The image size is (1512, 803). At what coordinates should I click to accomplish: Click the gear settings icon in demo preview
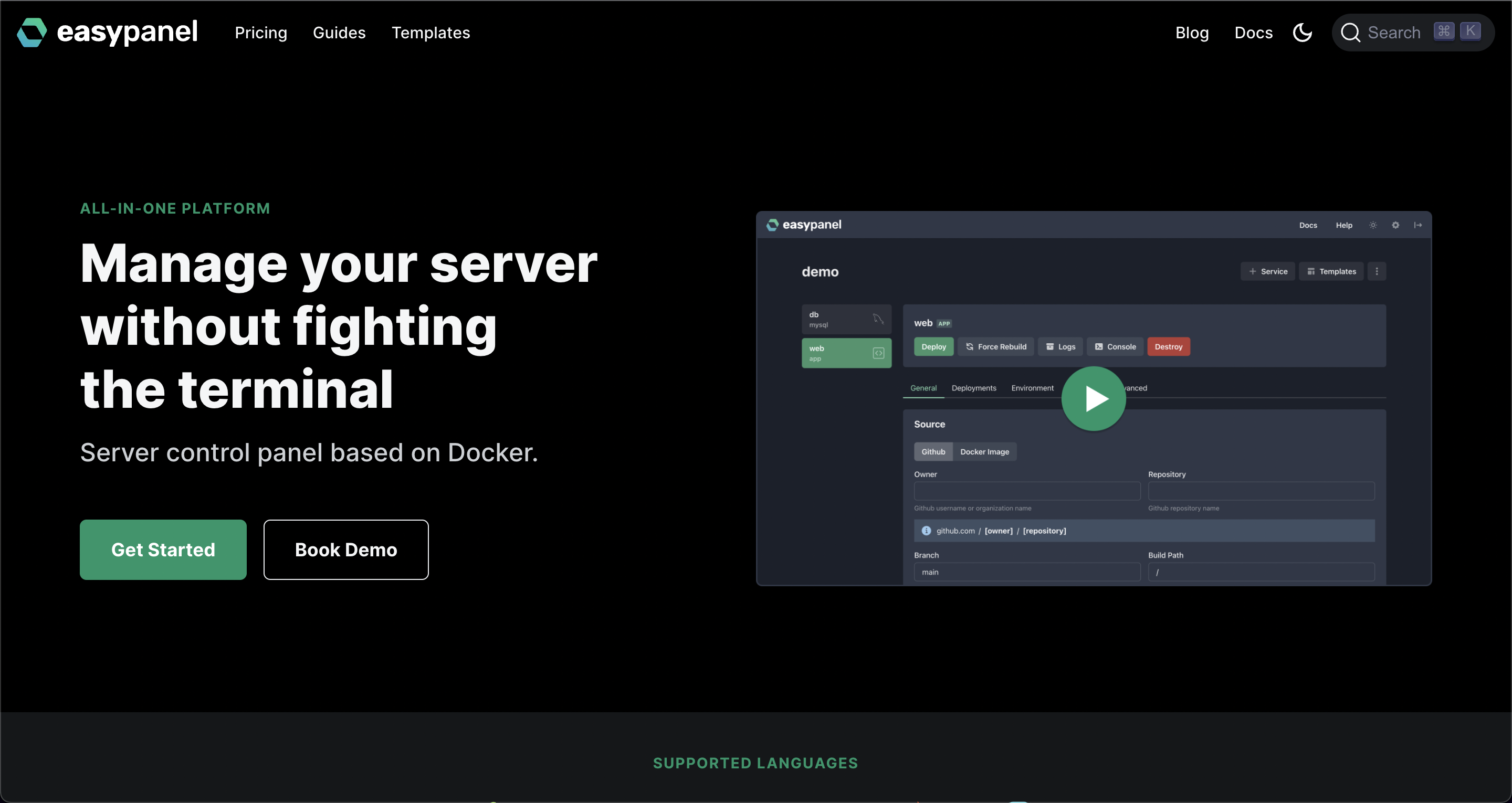(x=1396, y=225)
